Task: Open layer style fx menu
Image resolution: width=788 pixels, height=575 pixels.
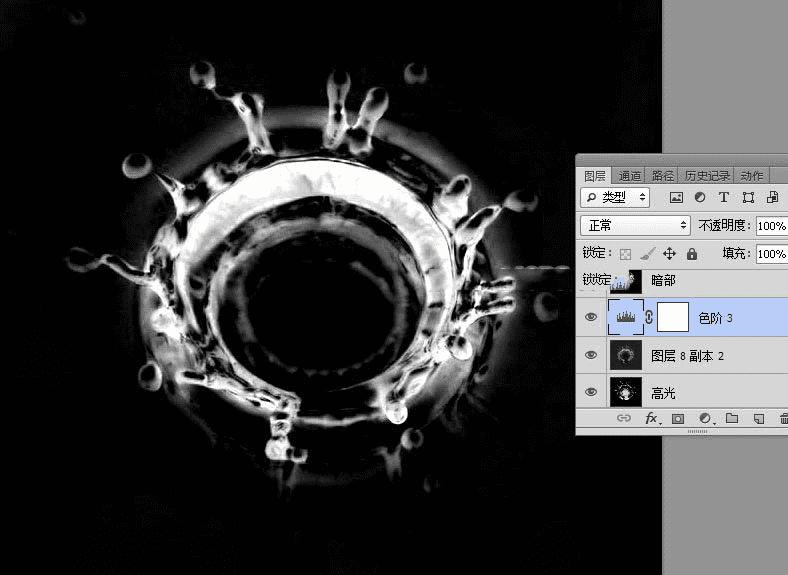Action: [x=651, y=418]
